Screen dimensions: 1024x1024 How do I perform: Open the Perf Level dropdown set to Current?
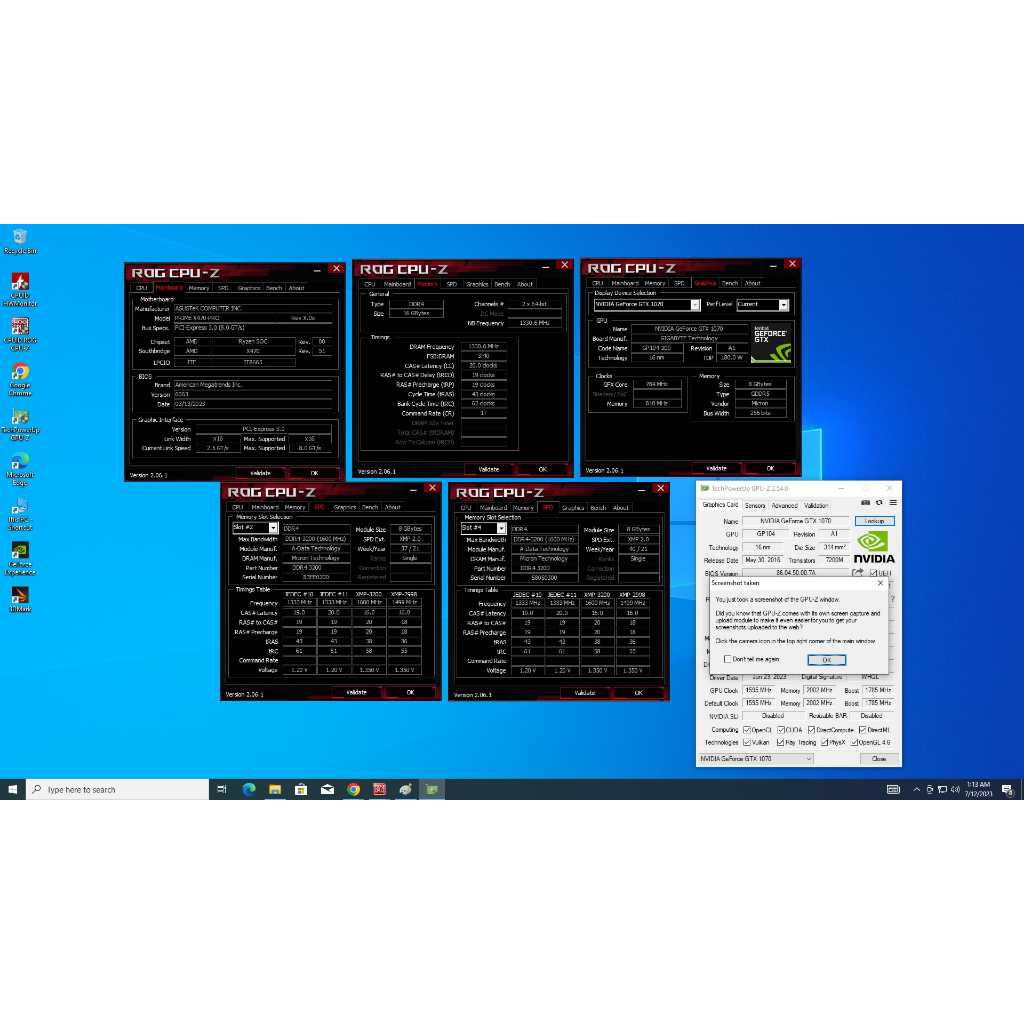pyautogui.click(x=783, y=305)
